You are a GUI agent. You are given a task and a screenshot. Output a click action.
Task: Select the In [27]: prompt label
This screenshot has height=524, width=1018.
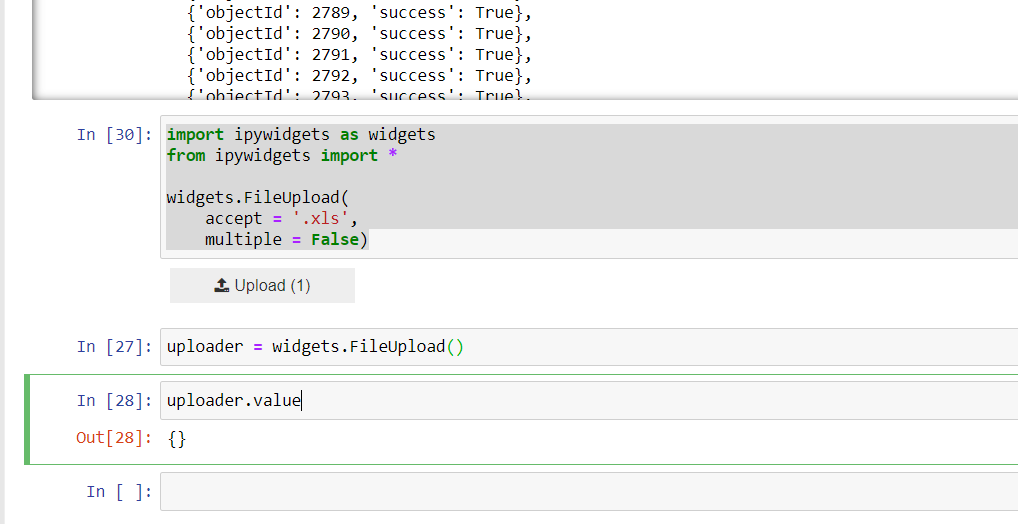(115, 347)
